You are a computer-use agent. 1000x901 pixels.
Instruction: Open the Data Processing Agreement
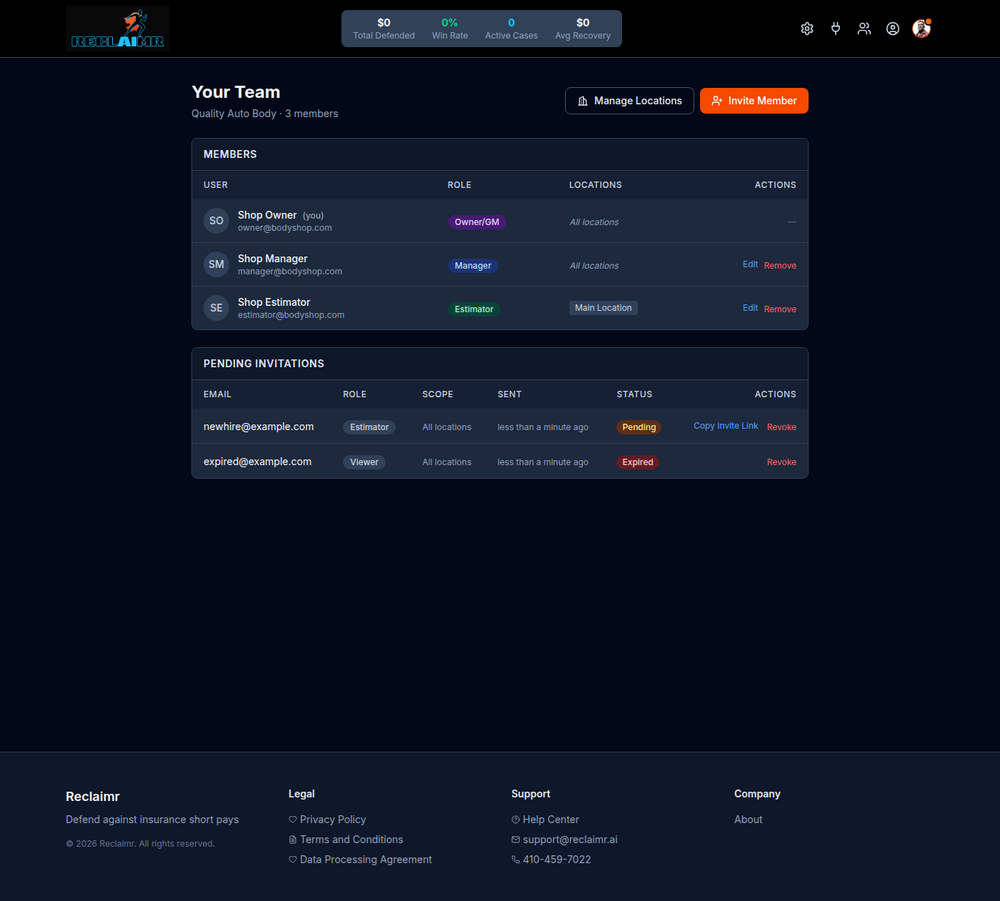[x=365, y=860]
